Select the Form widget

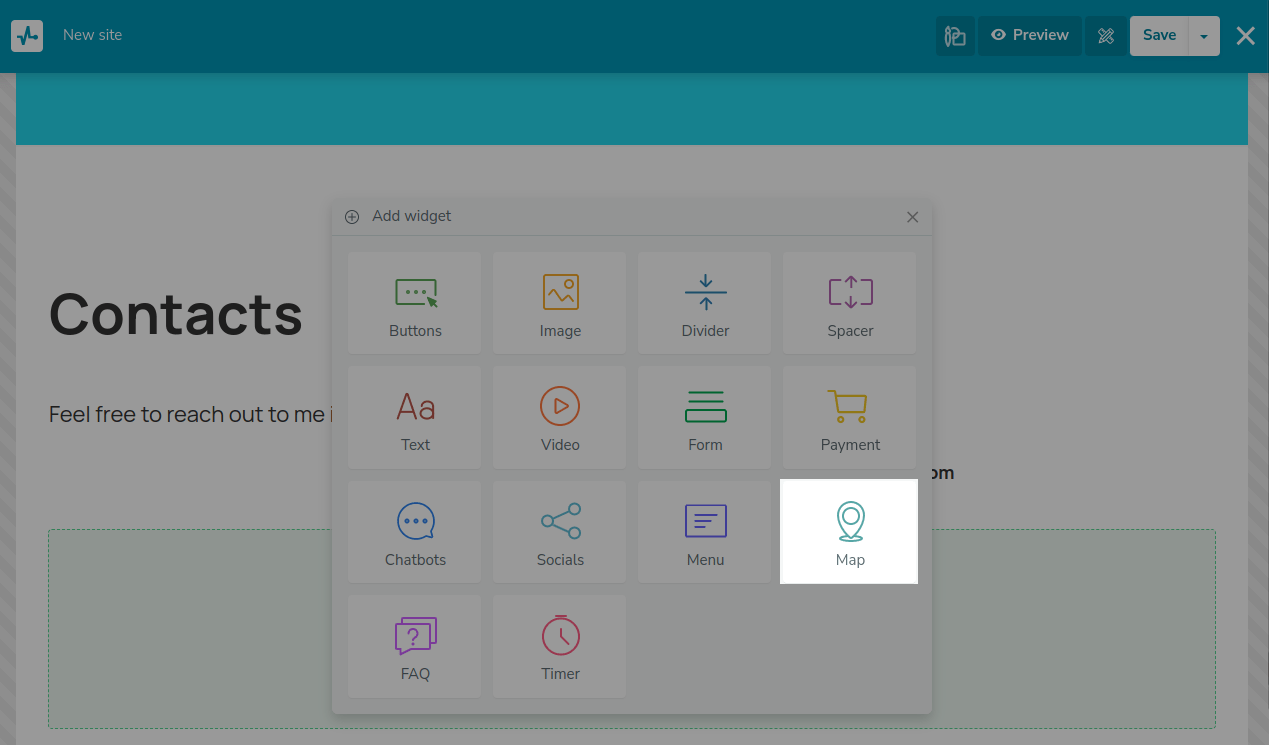coord(705,418)
